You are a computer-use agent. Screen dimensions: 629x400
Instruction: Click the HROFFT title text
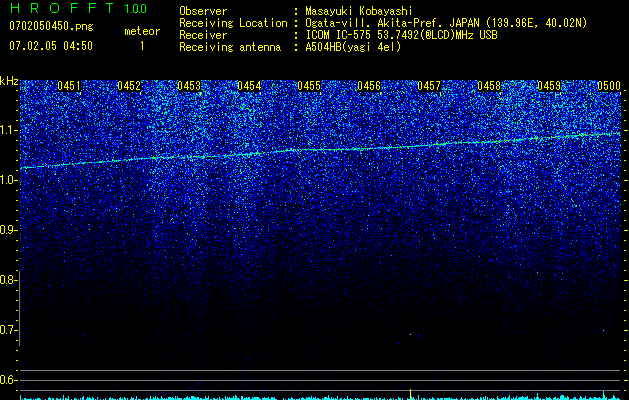click(x=62, y=8)
